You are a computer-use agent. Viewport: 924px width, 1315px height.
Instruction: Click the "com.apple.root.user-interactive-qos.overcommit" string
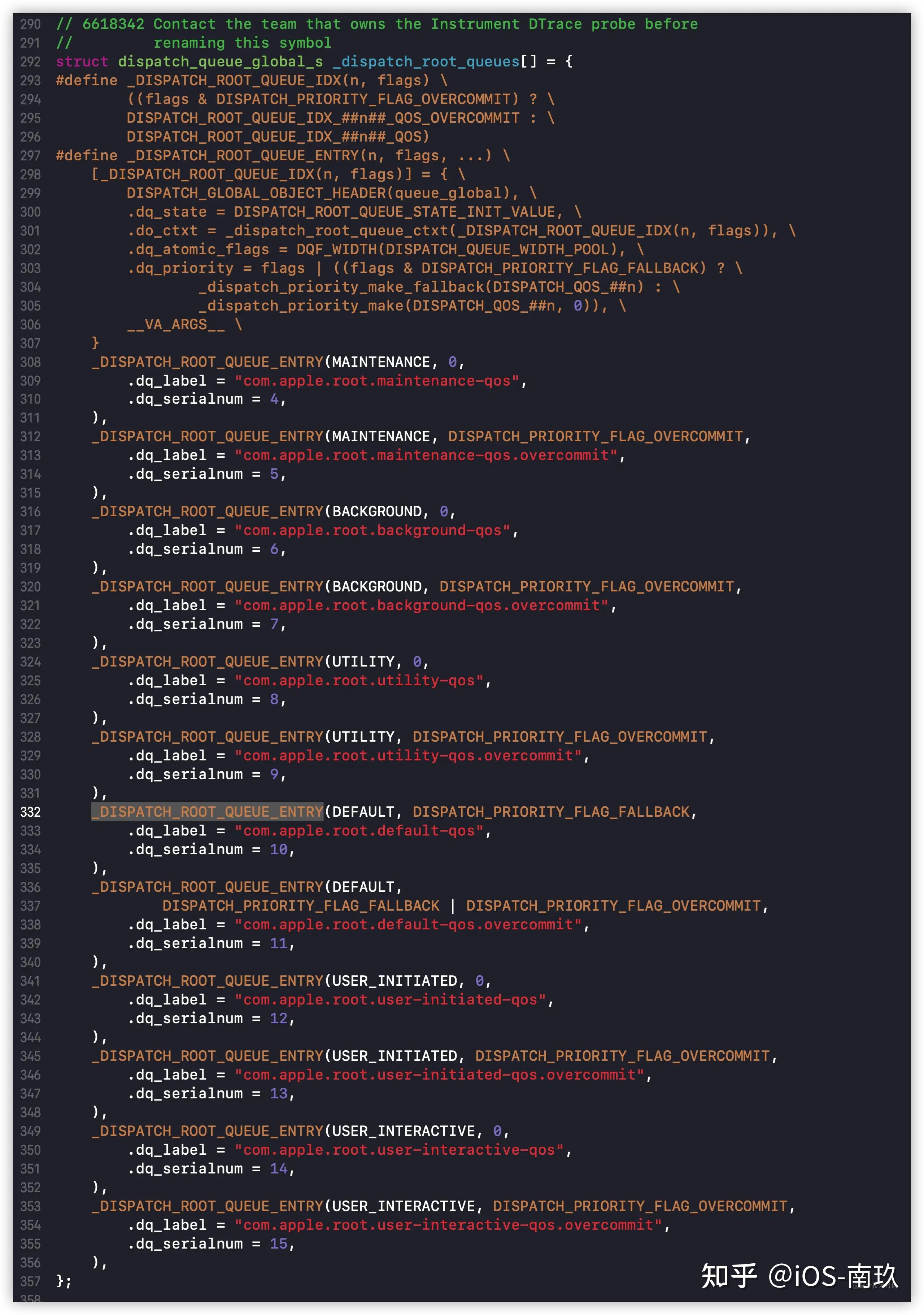448,1225
